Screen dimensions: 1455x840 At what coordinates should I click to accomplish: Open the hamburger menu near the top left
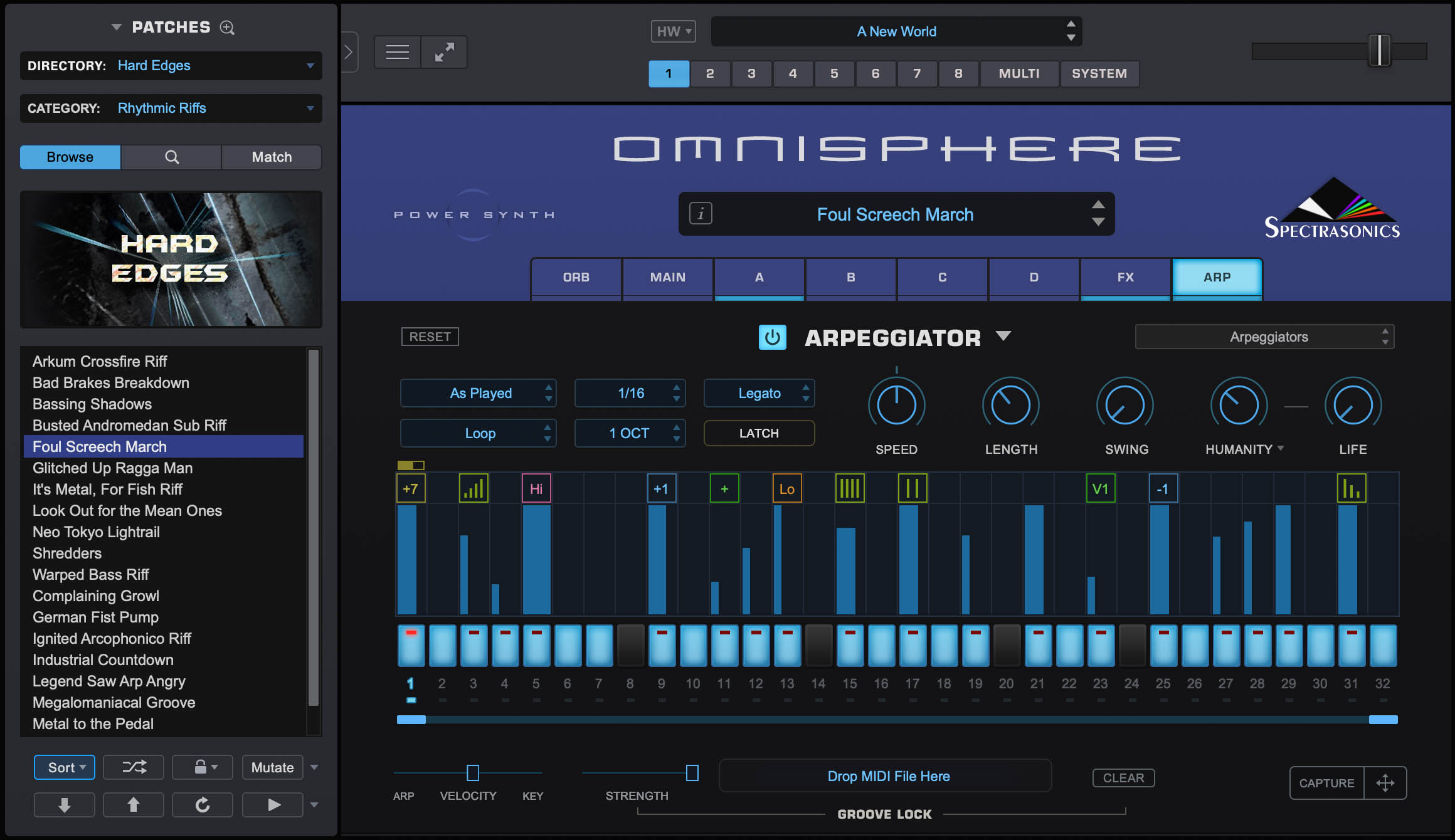click(397, 52)
